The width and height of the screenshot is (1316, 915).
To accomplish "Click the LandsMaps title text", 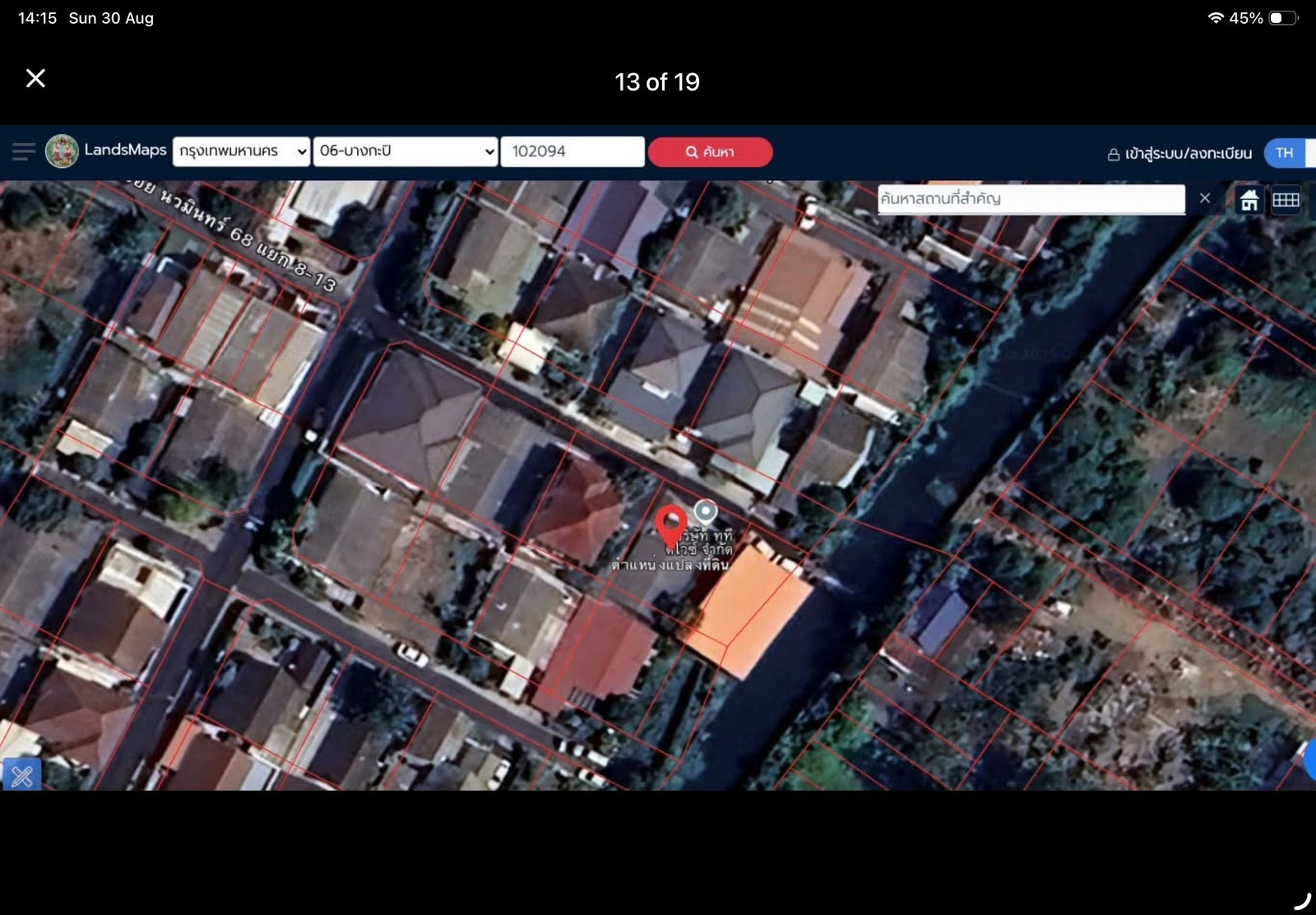I will pyautogui.click(x=125, y=150).
